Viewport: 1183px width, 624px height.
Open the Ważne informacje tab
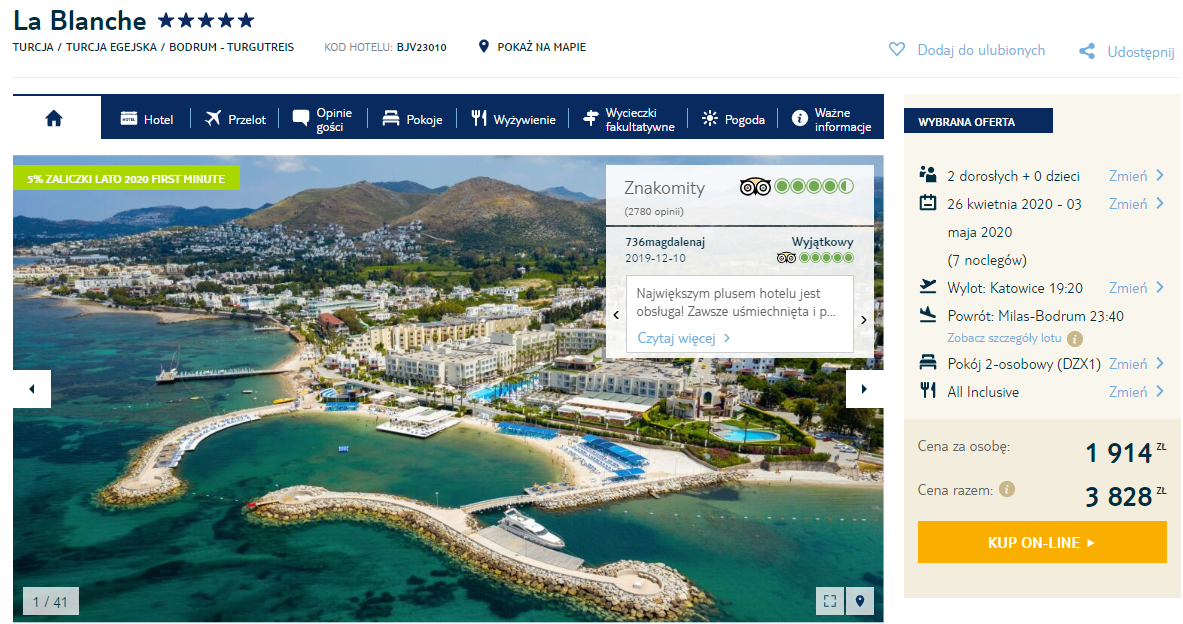pos(831,119)
